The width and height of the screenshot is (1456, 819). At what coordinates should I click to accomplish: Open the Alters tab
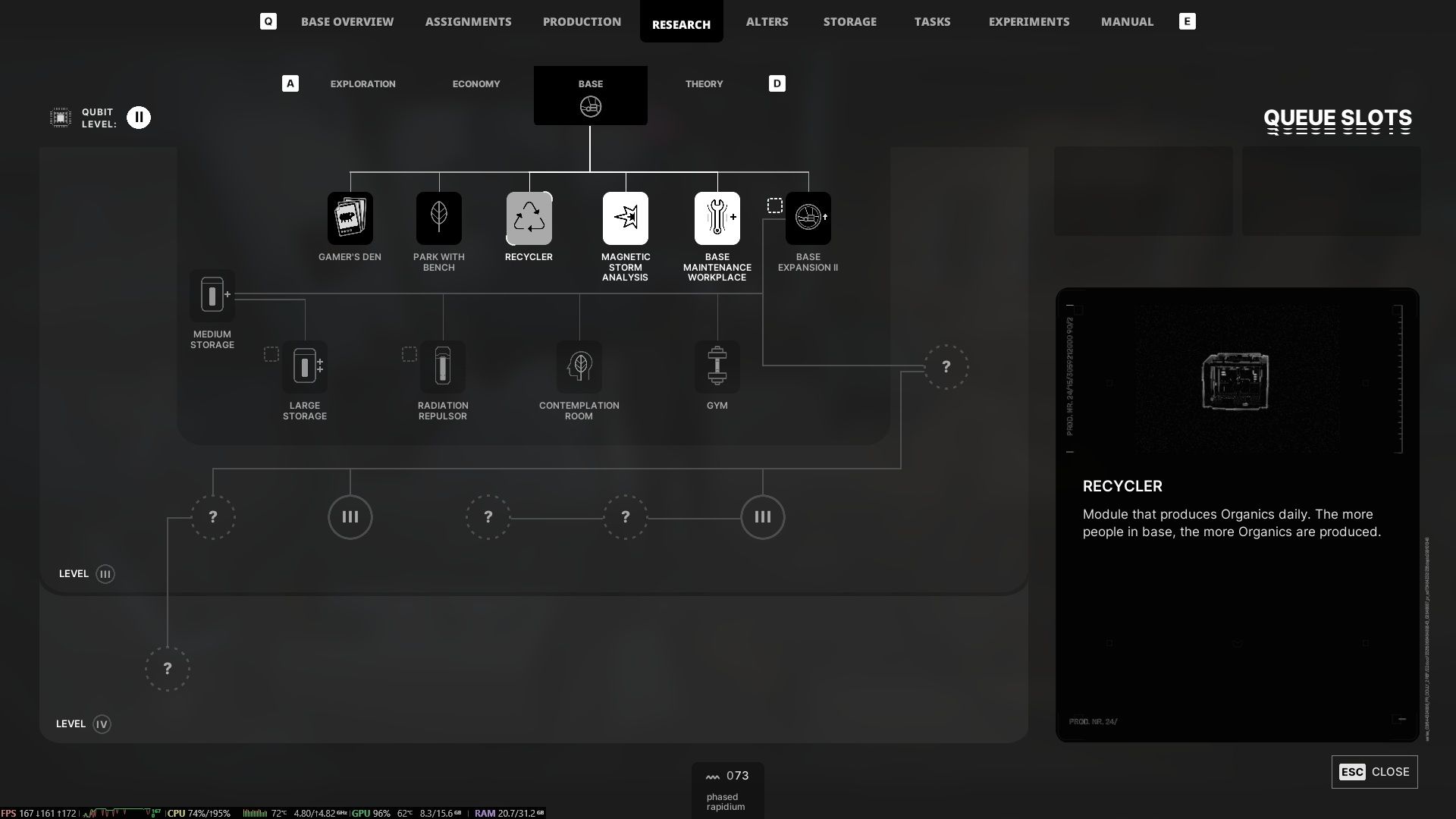[x=767, y=21]
